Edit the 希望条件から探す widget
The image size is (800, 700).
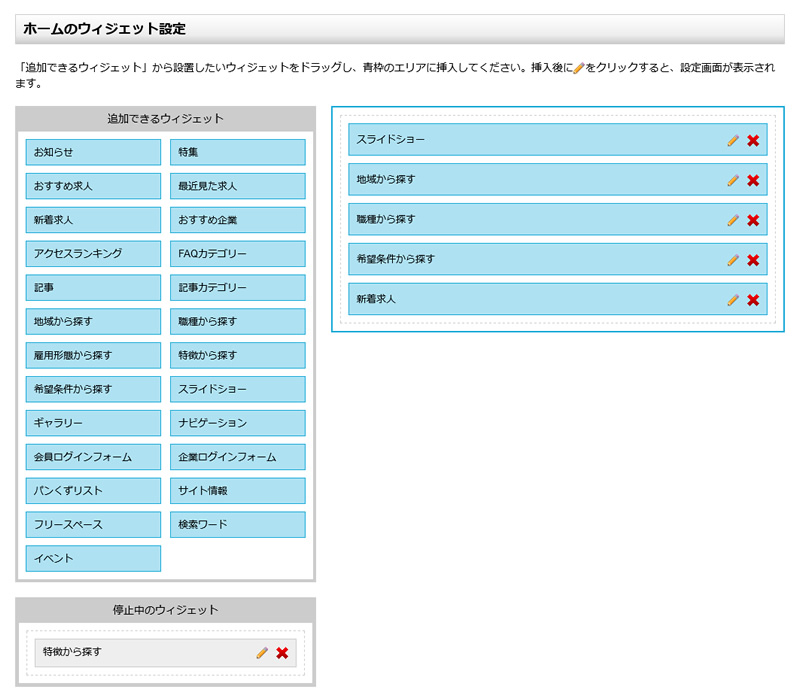point(732,259)
